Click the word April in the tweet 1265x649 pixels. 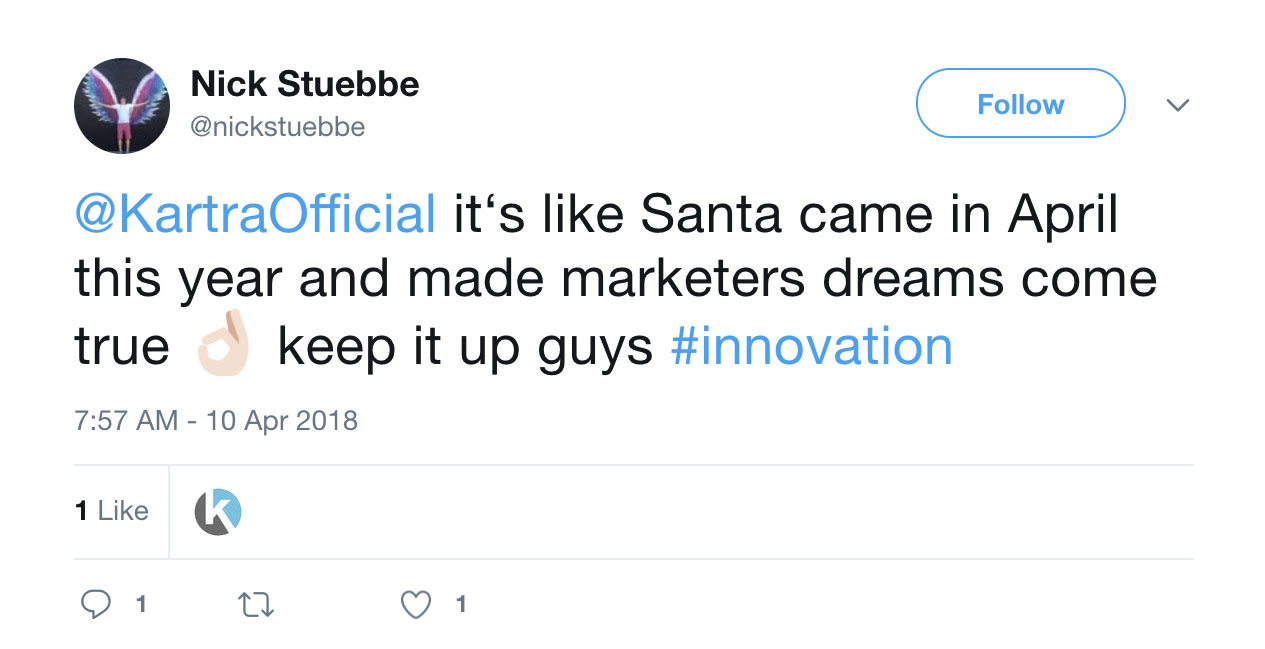pyautogui.click(x=1063, y=215)
